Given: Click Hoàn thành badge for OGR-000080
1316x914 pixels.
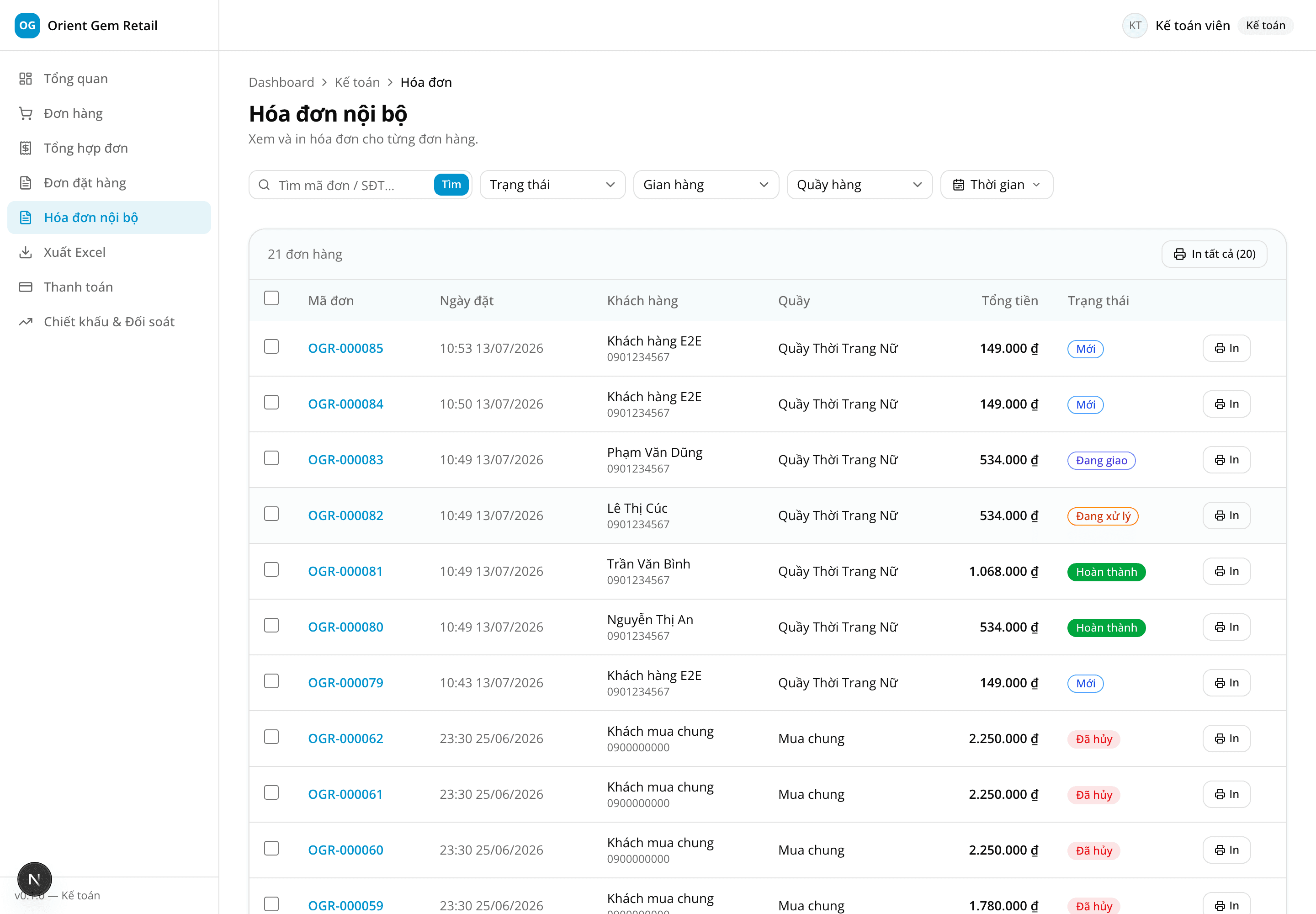Looking at the screenshot, I should [1106, 627].
